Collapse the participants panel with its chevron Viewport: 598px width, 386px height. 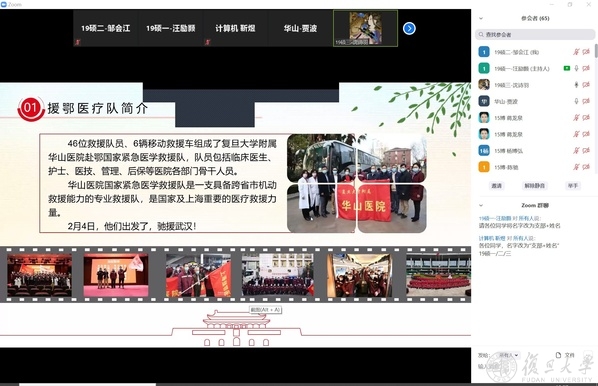tap(481, 18)
